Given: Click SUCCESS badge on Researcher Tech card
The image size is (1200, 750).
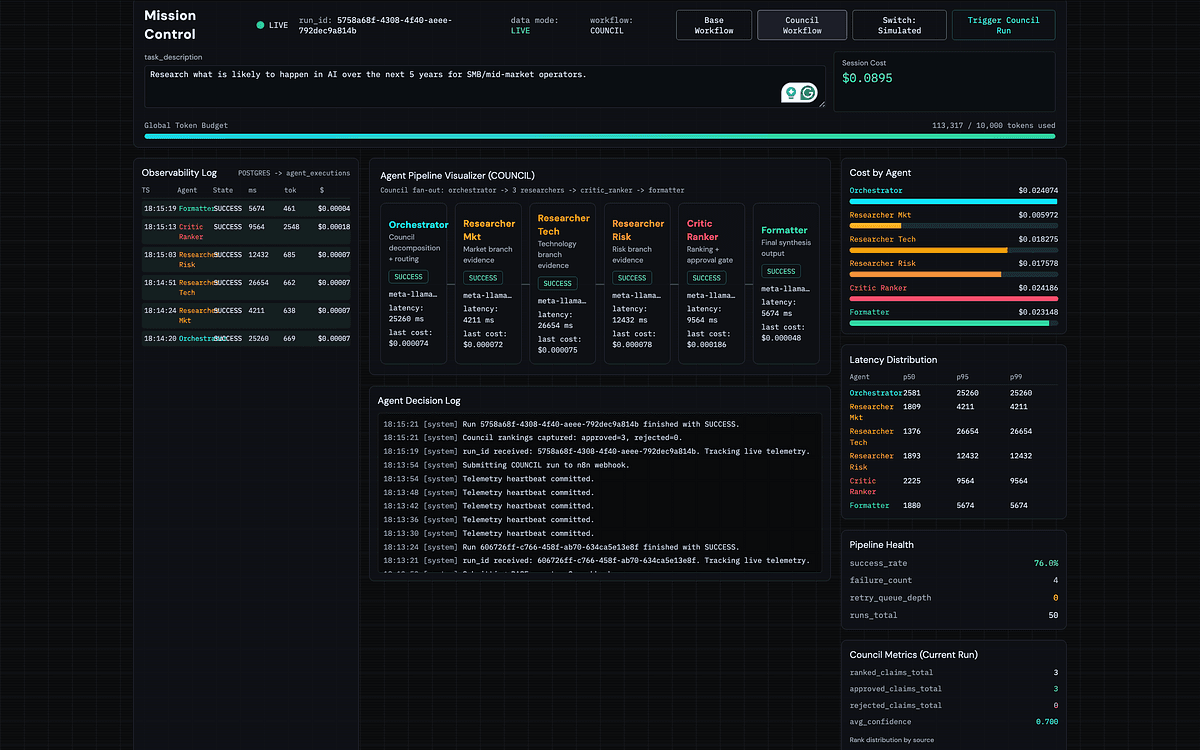Looking at the screenshot, I should coord(557,284).
